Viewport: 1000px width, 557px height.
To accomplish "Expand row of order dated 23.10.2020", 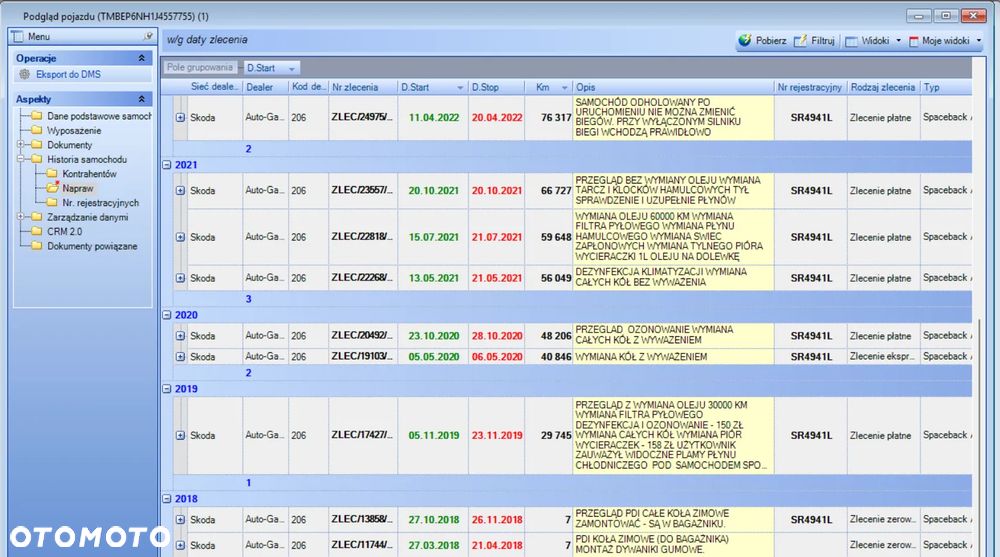I will click(x=180, y=336).
